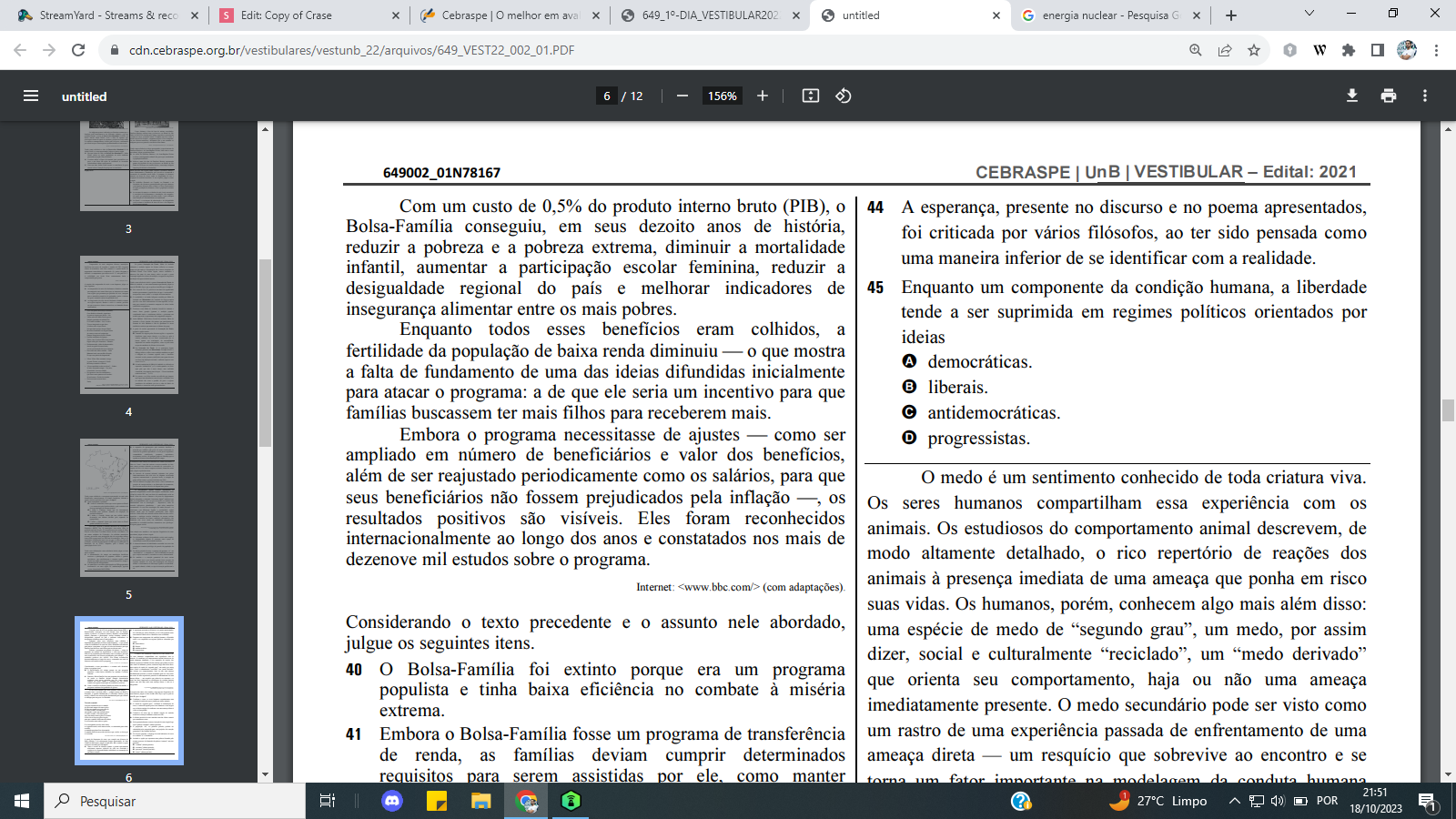Image resolution: width=1456 pixels, height=819 pixels.
Task: Click option A 'democráticas.'
Action: click(x=979, y=361)
